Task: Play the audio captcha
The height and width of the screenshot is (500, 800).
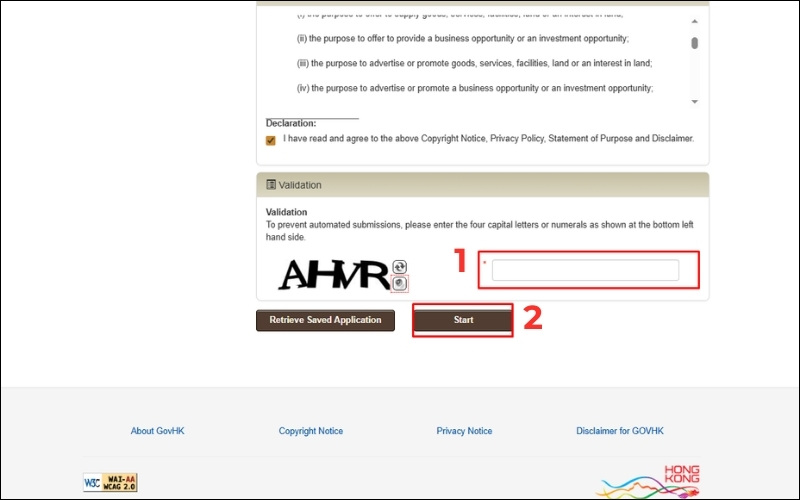Action: 400,283
